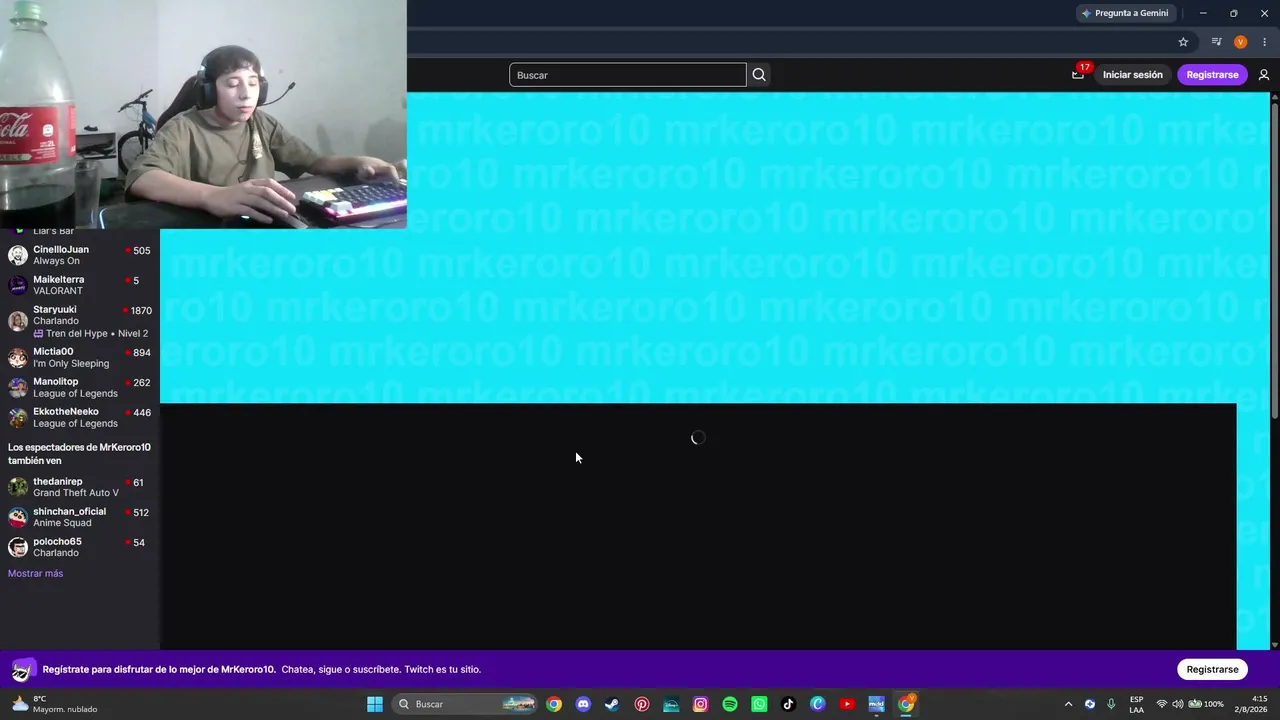Click viewer count 1870 for Staryuuki
1280x720 pixels.
[x=141, y=311]
